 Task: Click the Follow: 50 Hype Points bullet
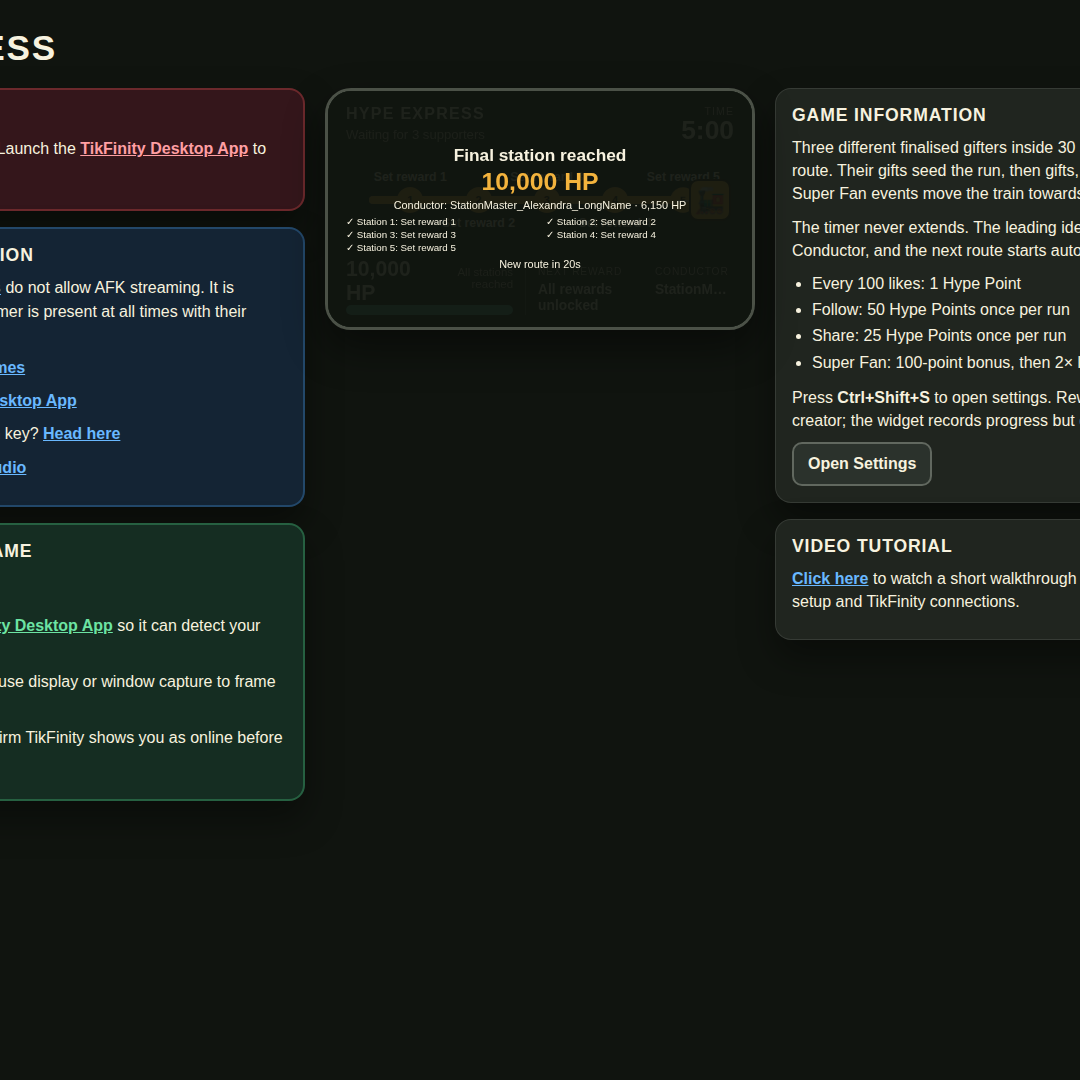(940, 310)
